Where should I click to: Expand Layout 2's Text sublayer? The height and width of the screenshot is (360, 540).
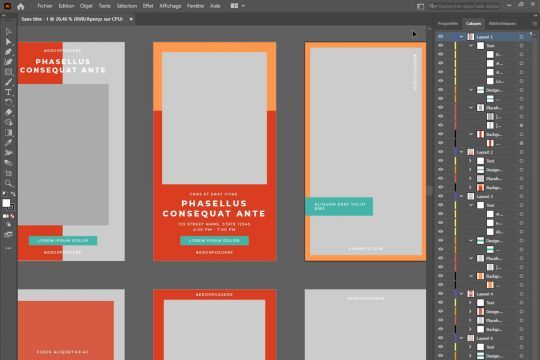tap(470, 161)
